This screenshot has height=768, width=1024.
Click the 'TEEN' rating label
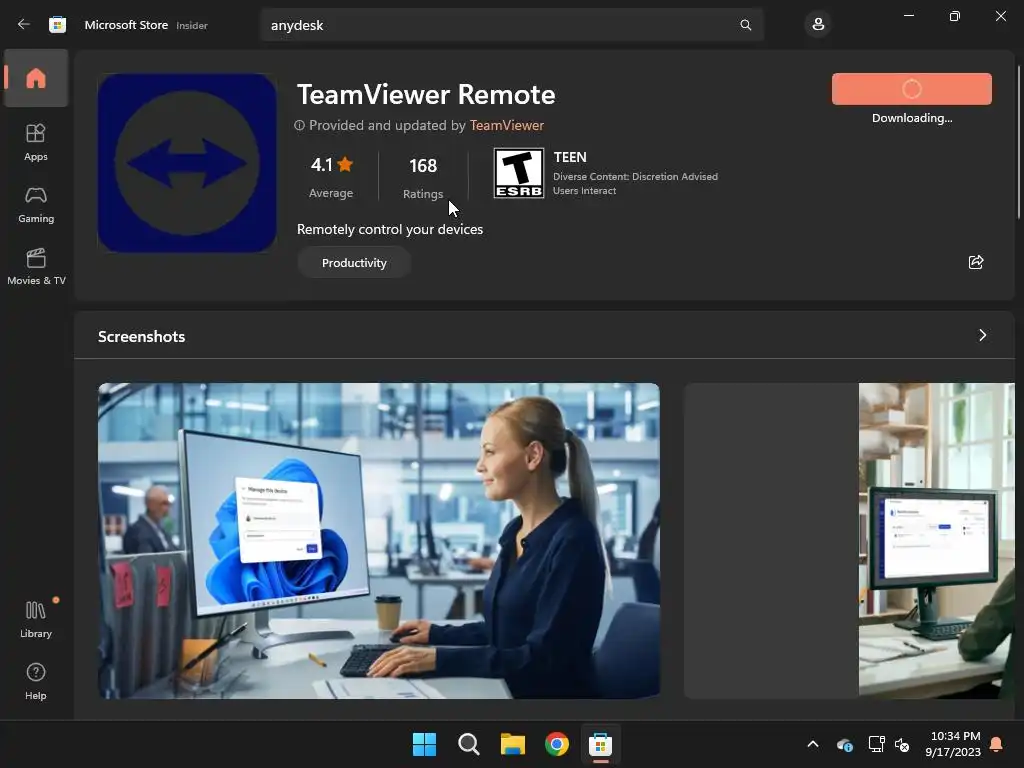click(570, 157)
